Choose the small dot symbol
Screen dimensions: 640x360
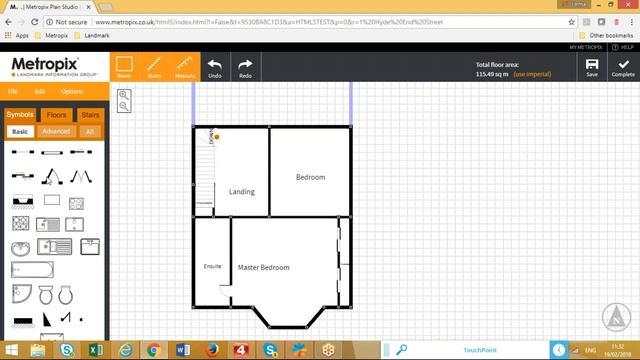coord(81,320)
